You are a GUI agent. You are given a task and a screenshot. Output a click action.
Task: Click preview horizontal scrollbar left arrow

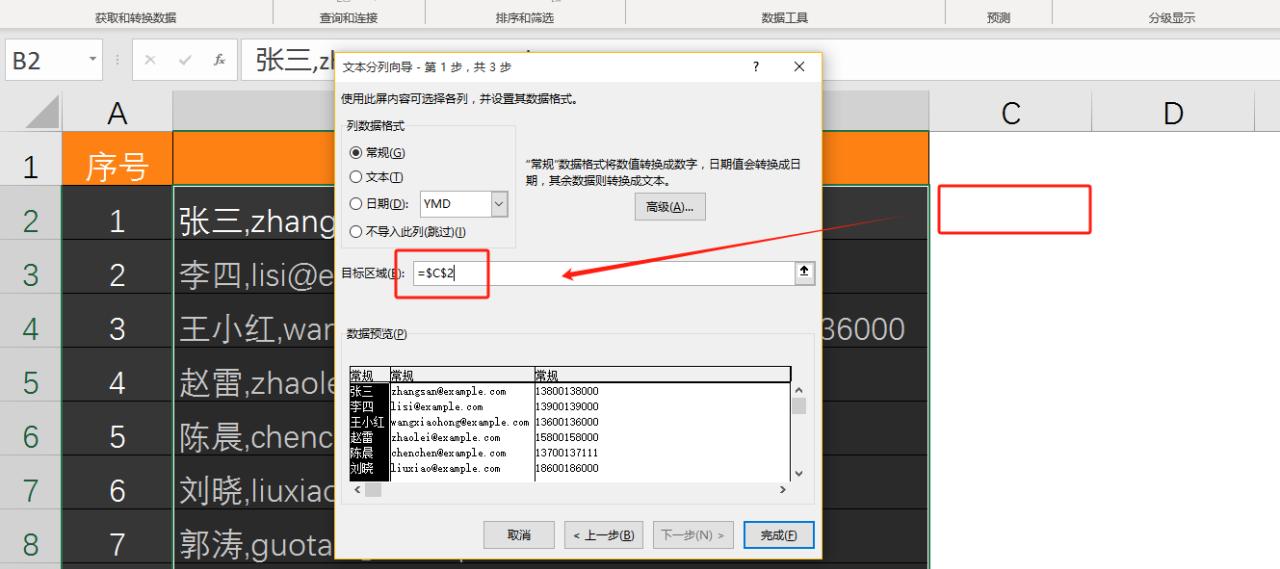(357, 490)
